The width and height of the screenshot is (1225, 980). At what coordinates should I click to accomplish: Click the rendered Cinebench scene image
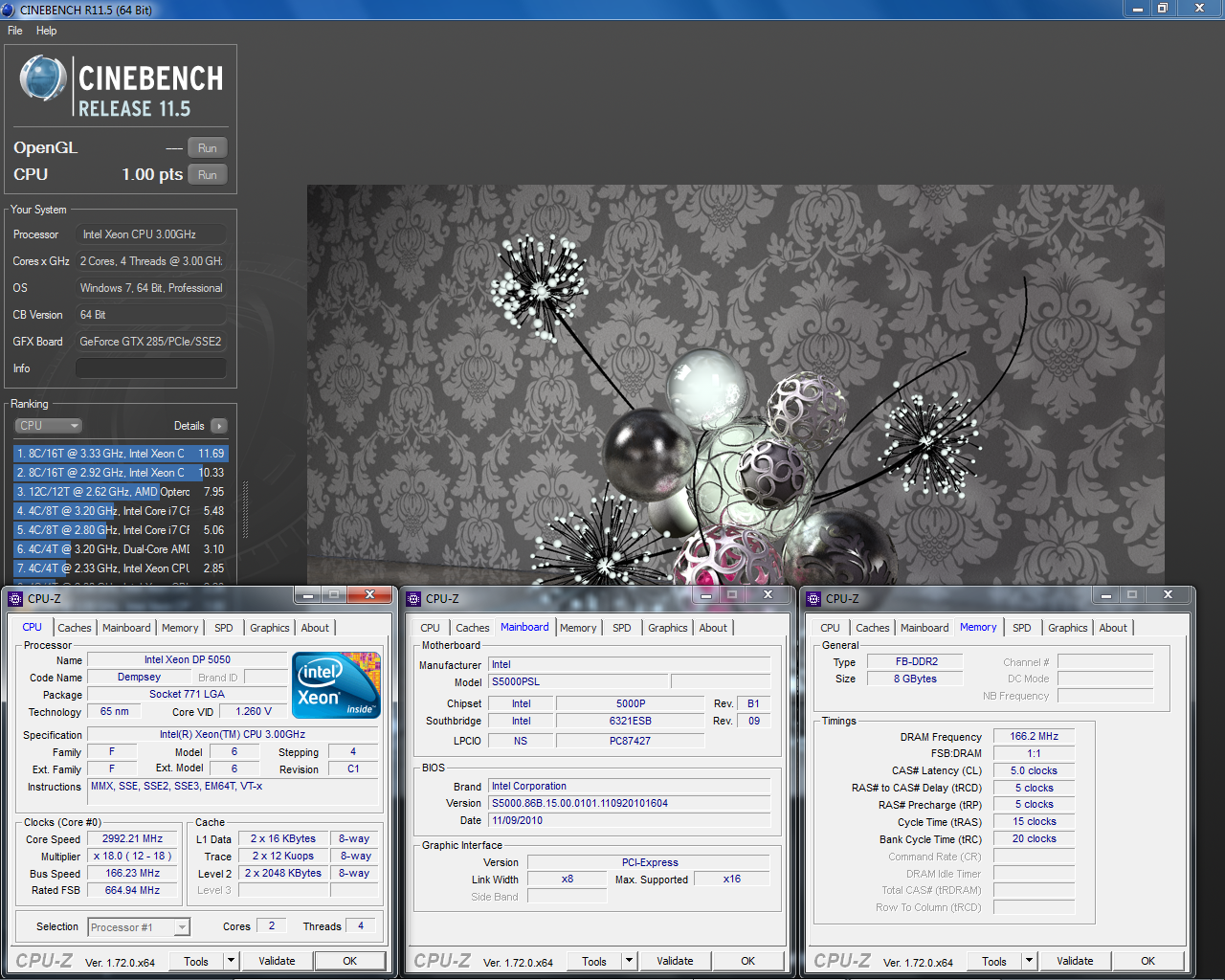click(735, 385)
